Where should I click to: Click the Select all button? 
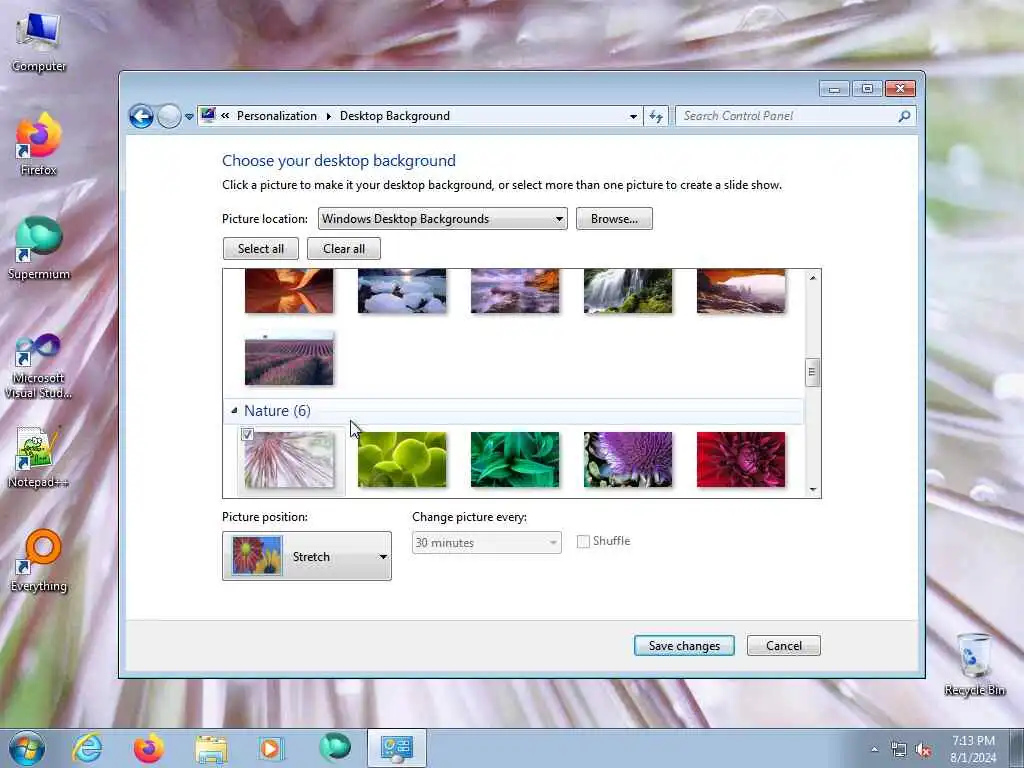pyautogui.click(x=261, y=249)
